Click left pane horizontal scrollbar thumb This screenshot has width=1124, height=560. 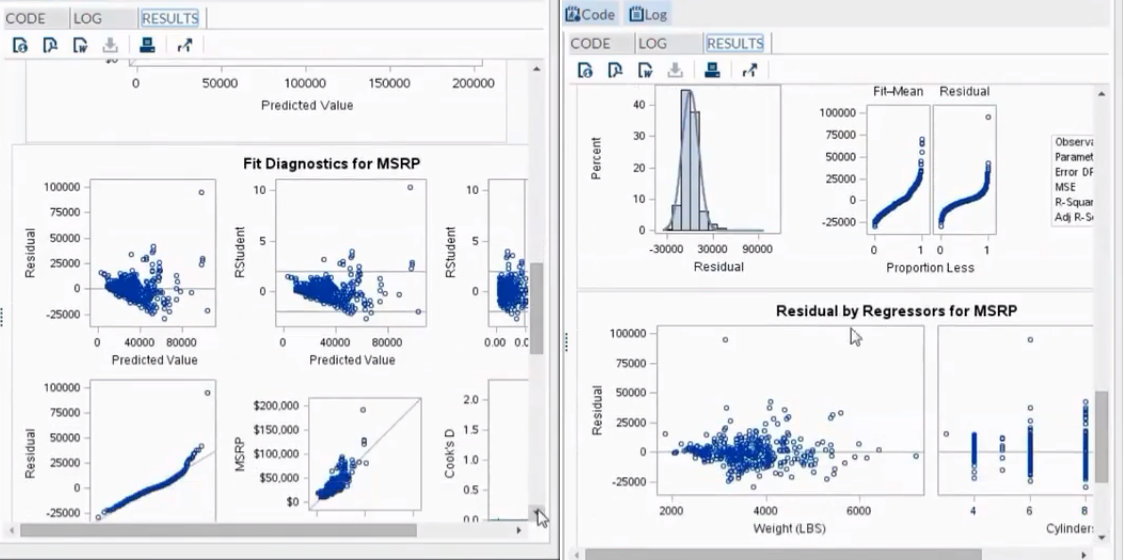218,531
